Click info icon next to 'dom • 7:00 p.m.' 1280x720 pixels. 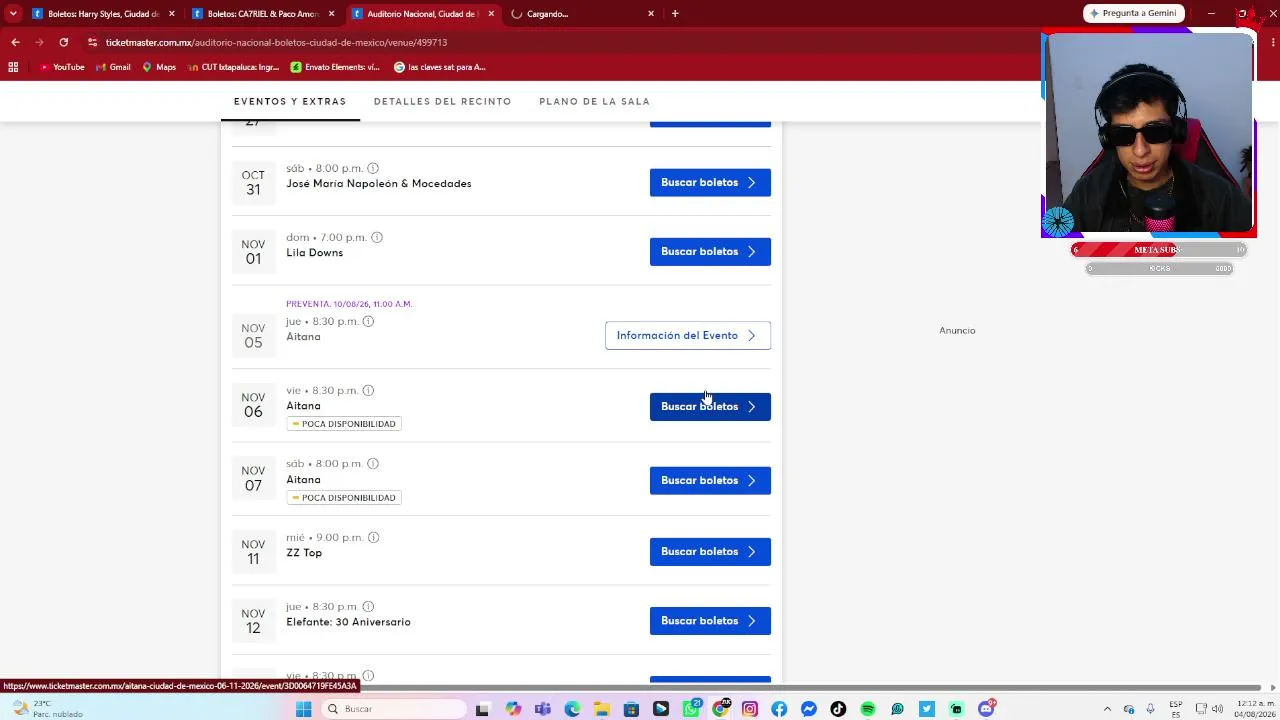377,237
